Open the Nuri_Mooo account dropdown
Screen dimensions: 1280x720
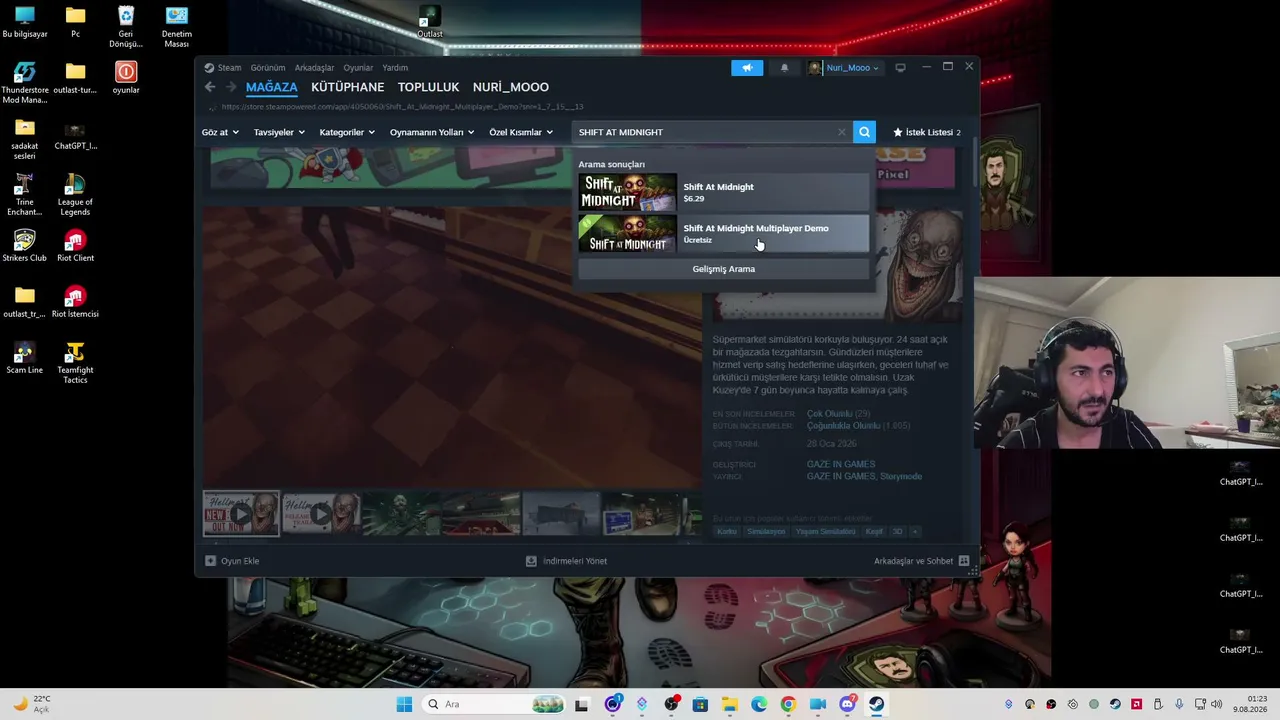coord(852,68)
